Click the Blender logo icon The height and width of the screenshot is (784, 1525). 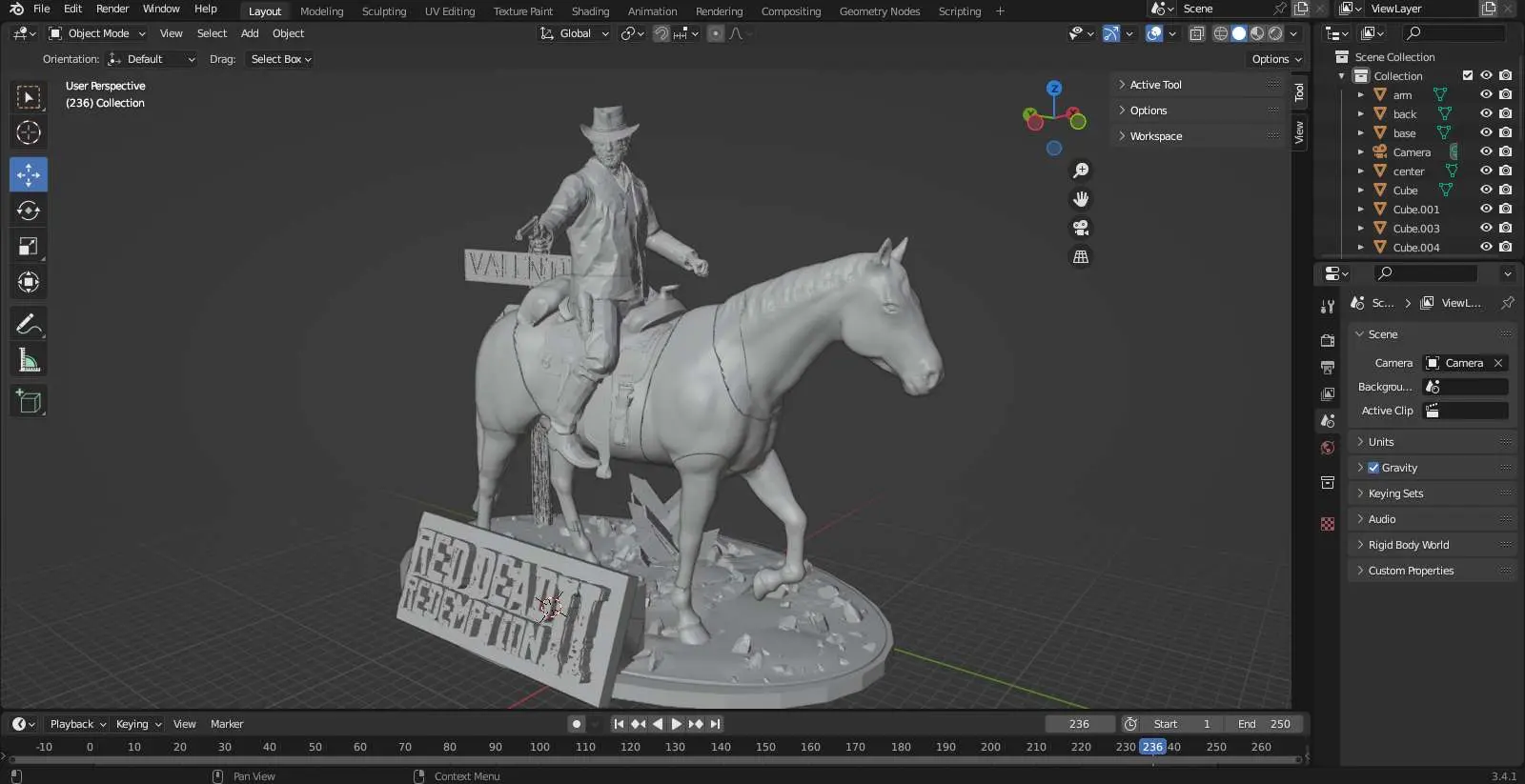pos(16,9)
